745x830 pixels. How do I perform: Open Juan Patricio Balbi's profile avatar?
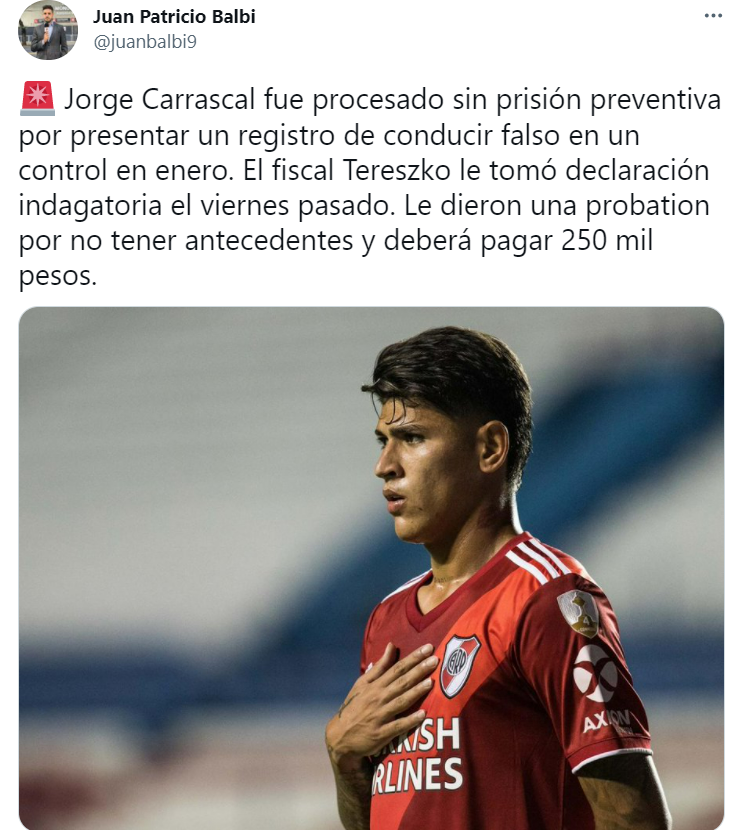(x=48, y=30)
